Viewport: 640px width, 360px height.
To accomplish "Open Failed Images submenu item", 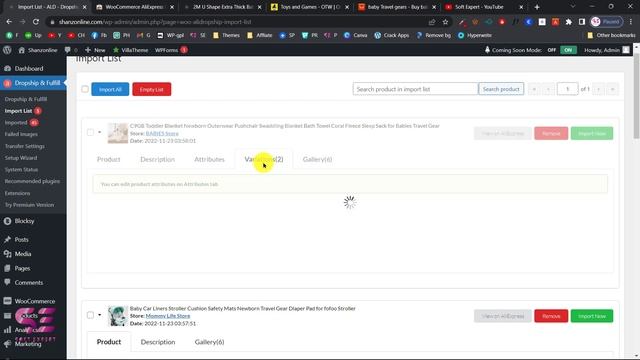I will [x=21, y=134].
